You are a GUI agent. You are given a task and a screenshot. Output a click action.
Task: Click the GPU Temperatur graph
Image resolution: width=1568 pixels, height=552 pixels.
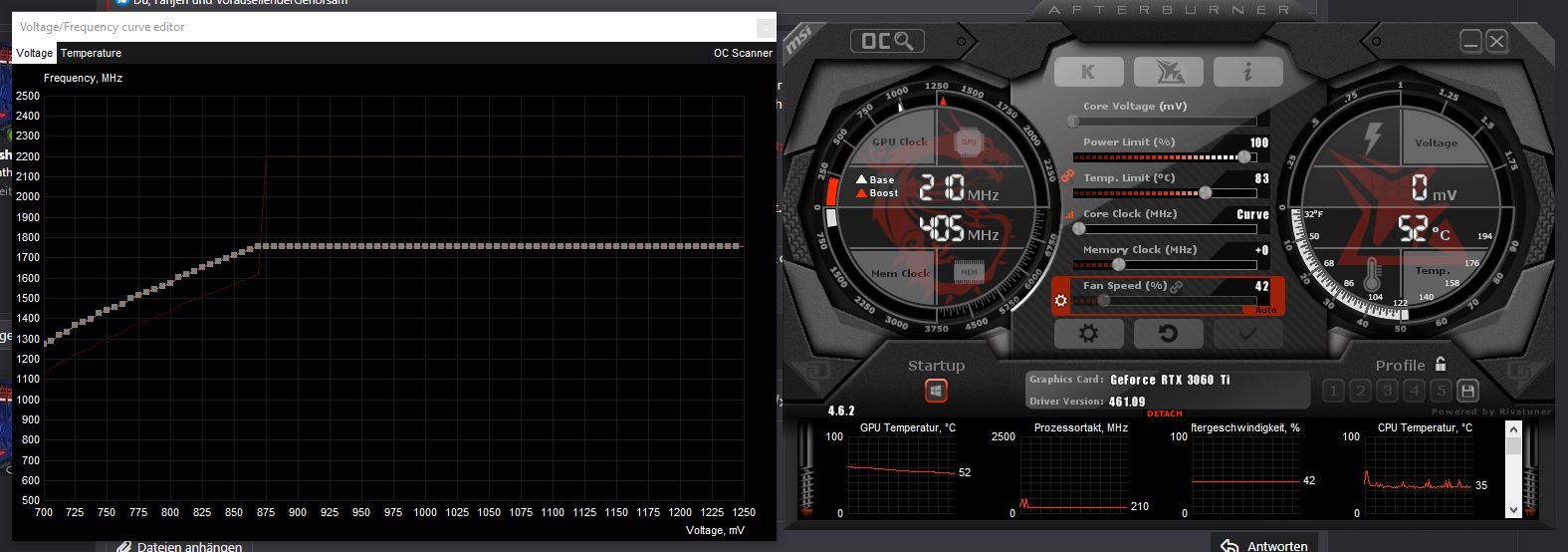tap(900, 473)
